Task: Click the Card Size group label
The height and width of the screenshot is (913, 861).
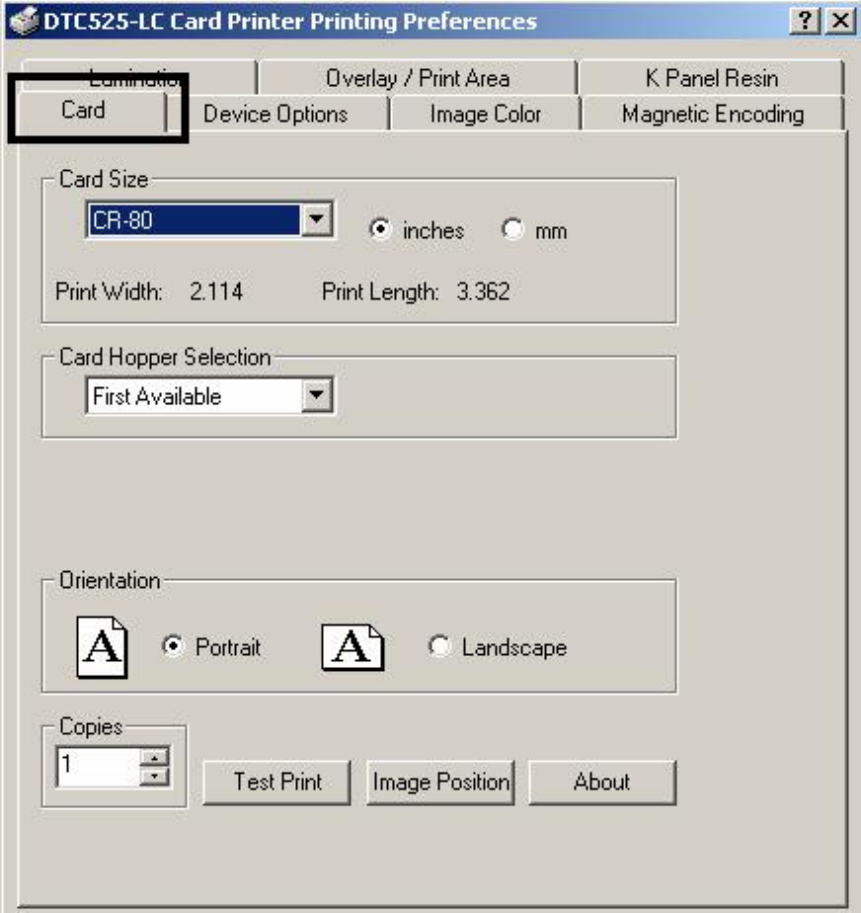Action: [x=104, y=179]
